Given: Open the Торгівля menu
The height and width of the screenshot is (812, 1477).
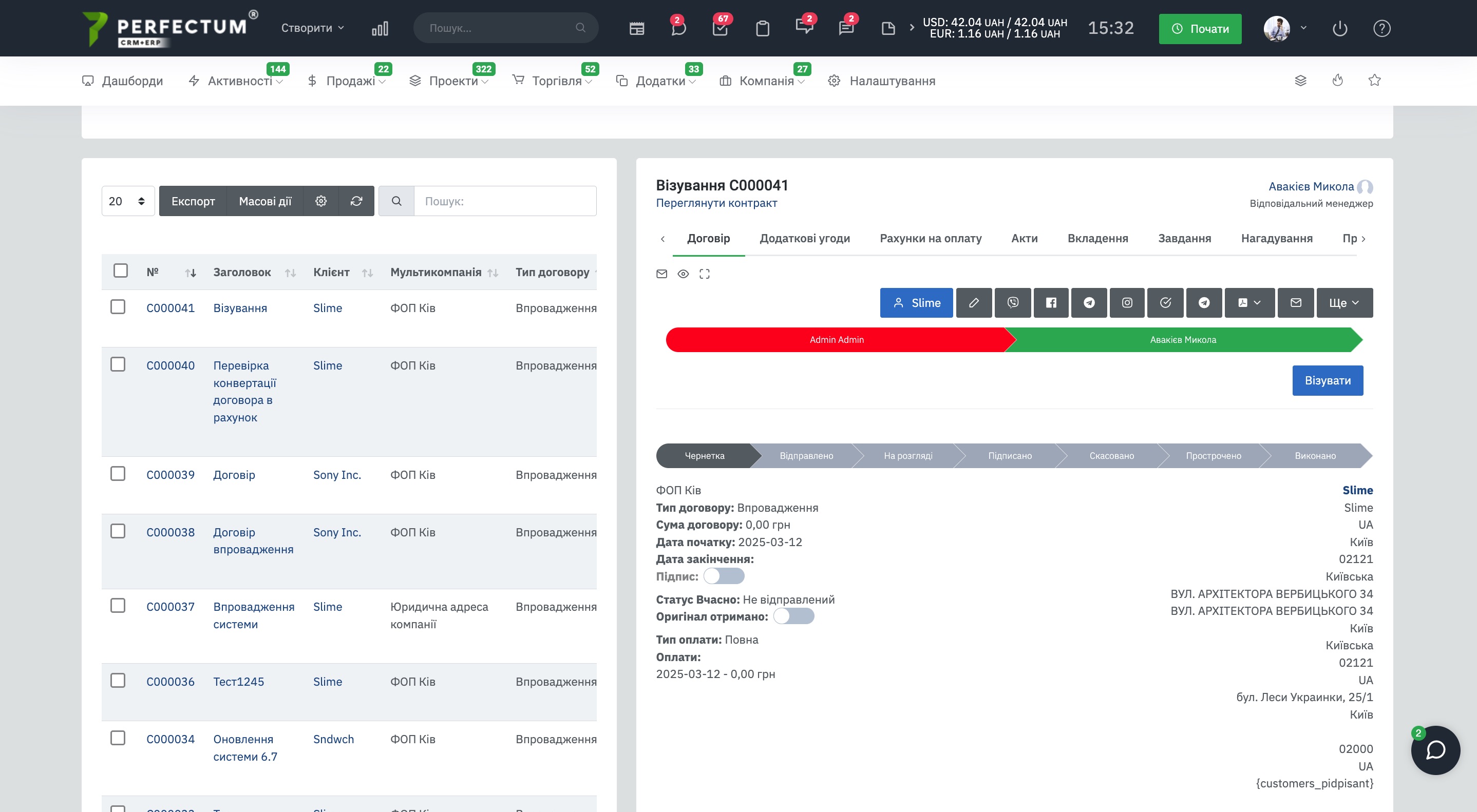Looking at the screenshot, I should pyautogui.click(x=556, y=81).
